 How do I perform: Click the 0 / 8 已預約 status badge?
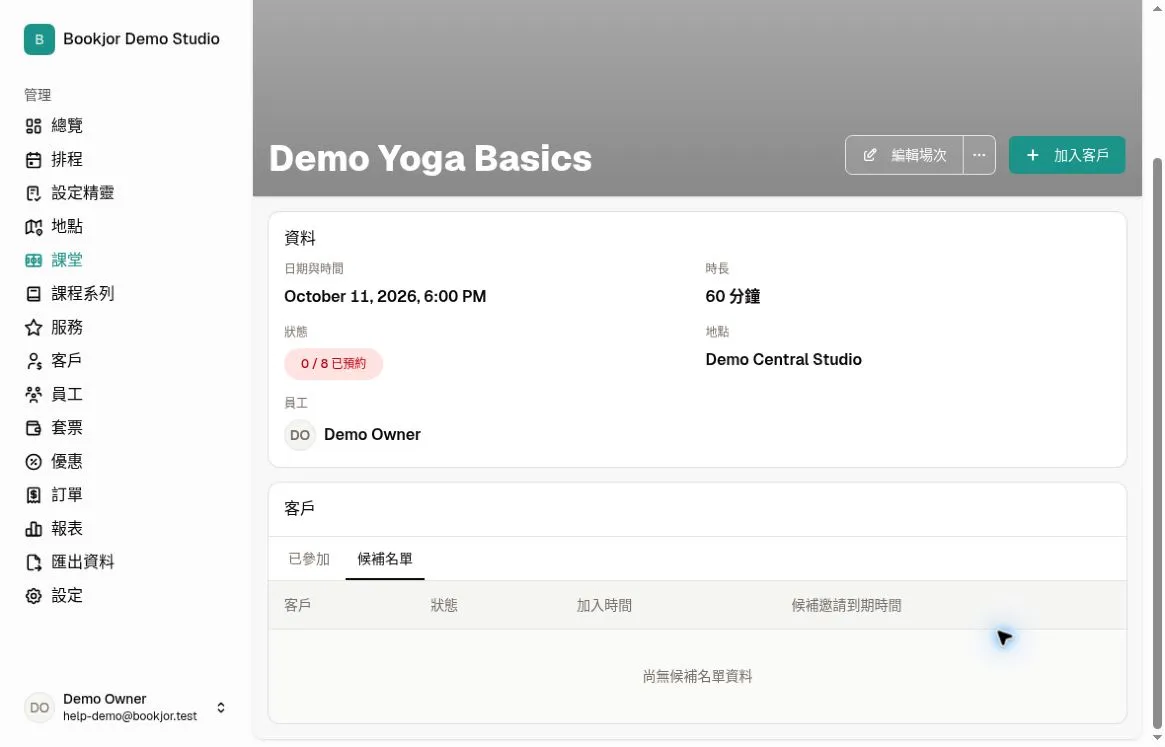334,364
